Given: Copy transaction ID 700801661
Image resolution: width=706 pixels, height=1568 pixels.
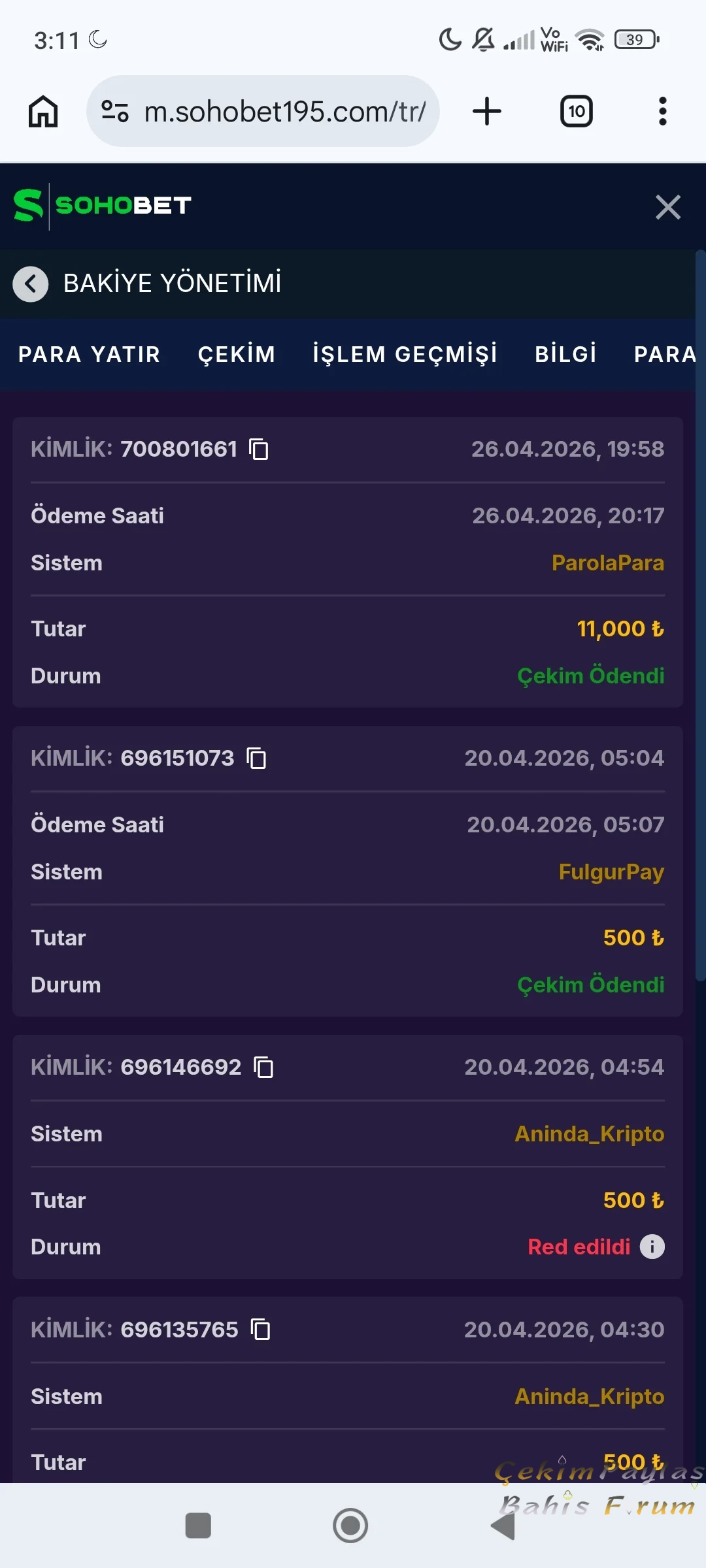Looking at the screenshot, I should (x=260, y=449).
